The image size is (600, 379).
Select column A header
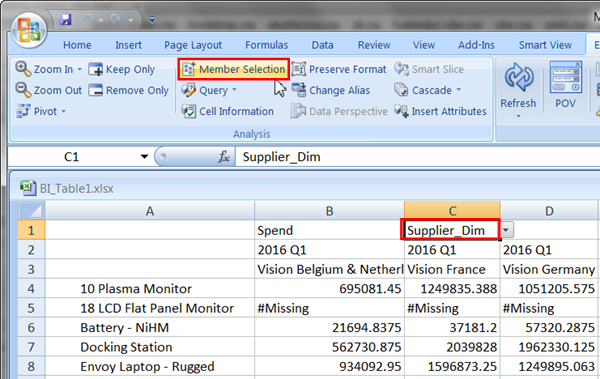(150, 211)
